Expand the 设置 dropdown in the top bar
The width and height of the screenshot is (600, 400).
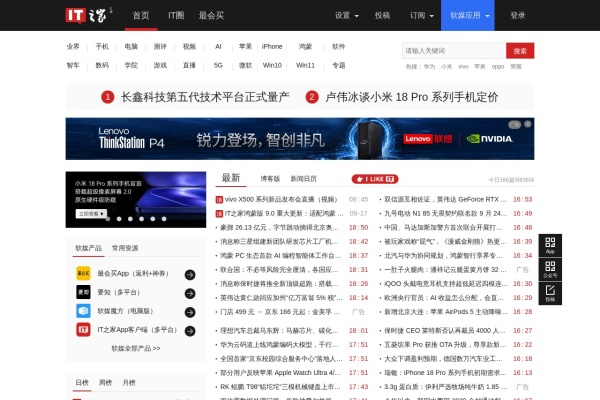pos(347,15)
